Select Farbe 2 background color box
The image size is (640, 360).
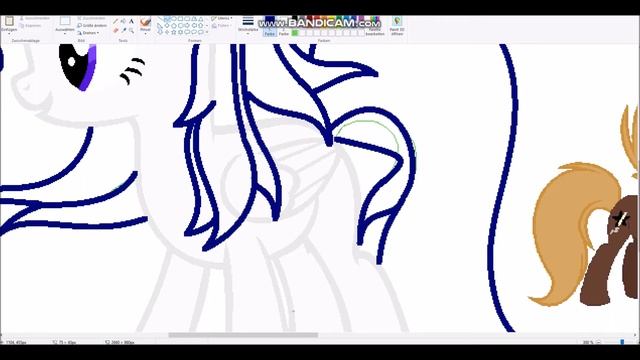click(284, 26)
